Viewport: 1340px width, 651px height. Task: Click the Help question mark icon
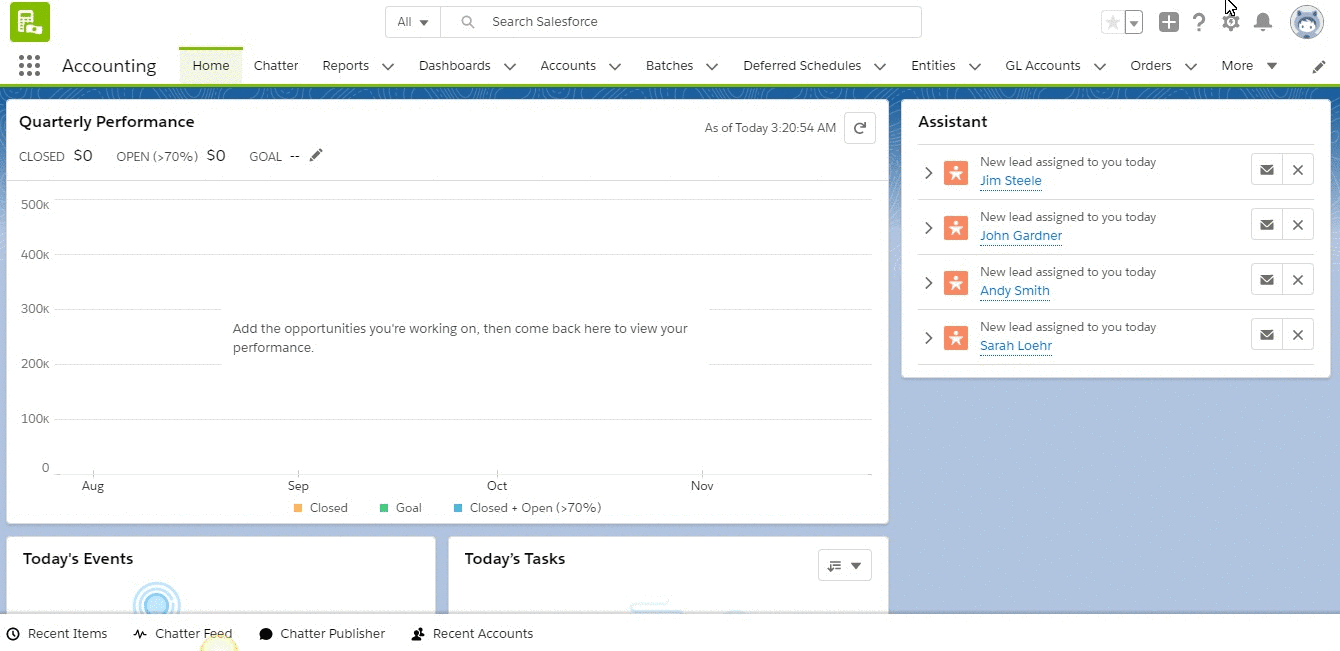(x=1199, y=22)
